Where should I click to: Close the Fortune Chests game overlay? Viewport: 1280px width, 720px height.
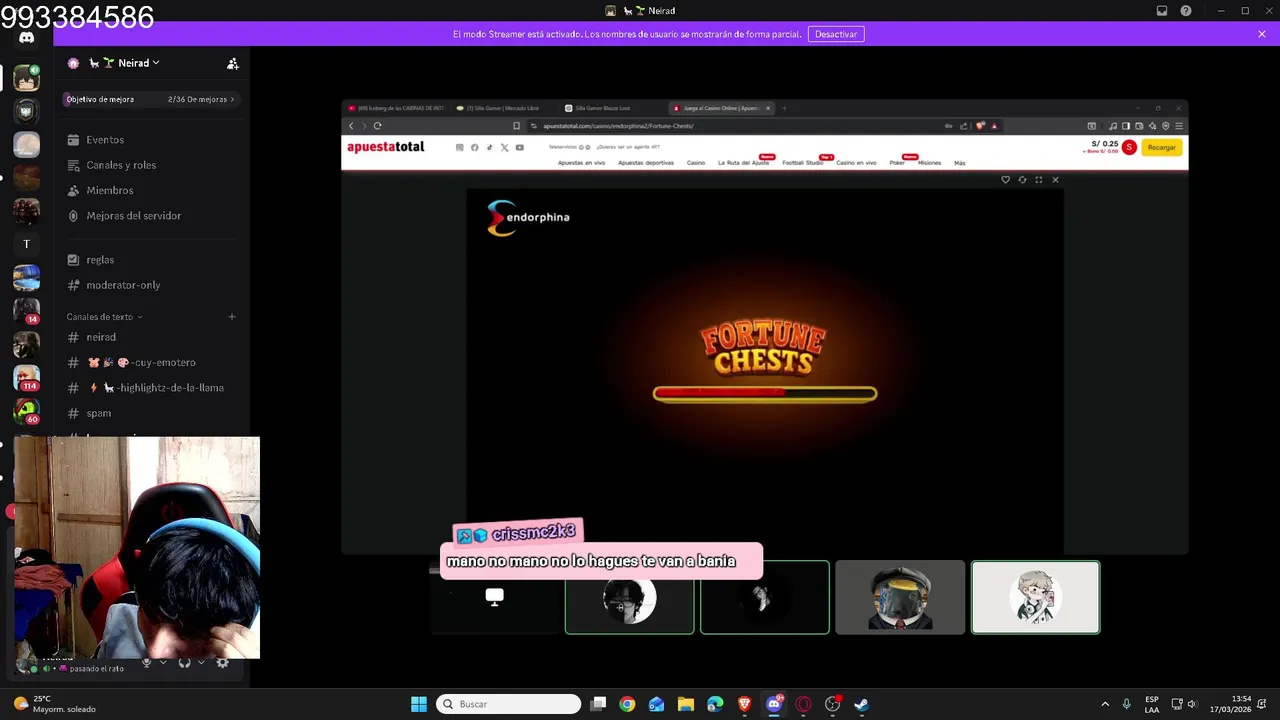[1055, 180]
